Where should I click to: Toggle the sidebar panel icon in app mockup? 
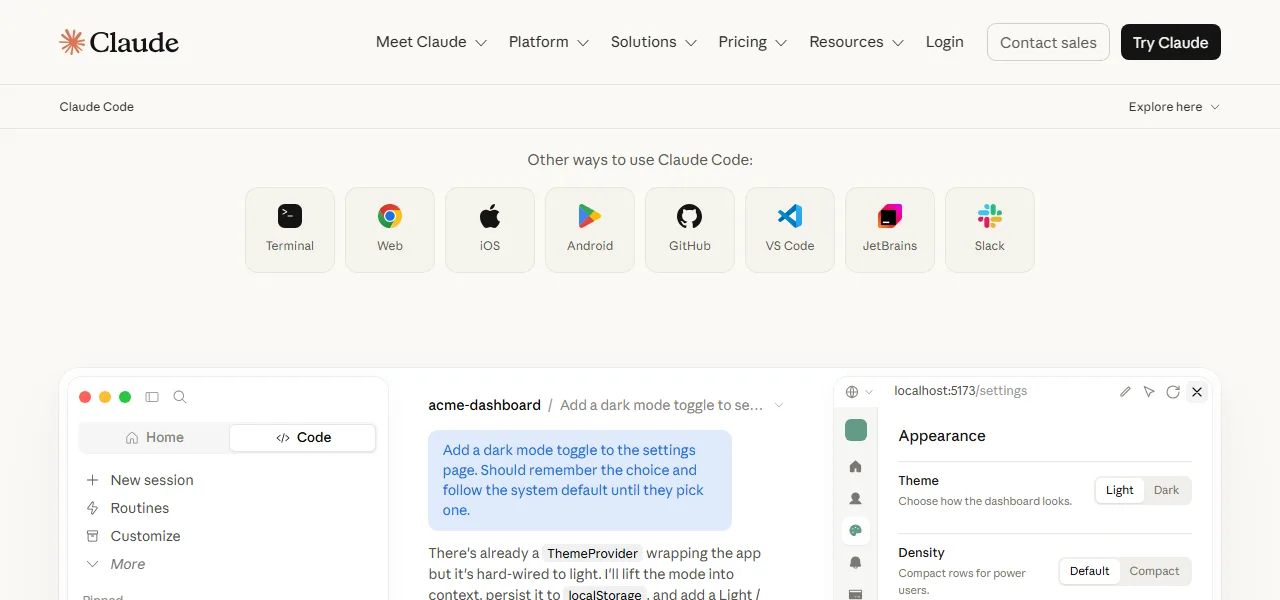[152, 397]
